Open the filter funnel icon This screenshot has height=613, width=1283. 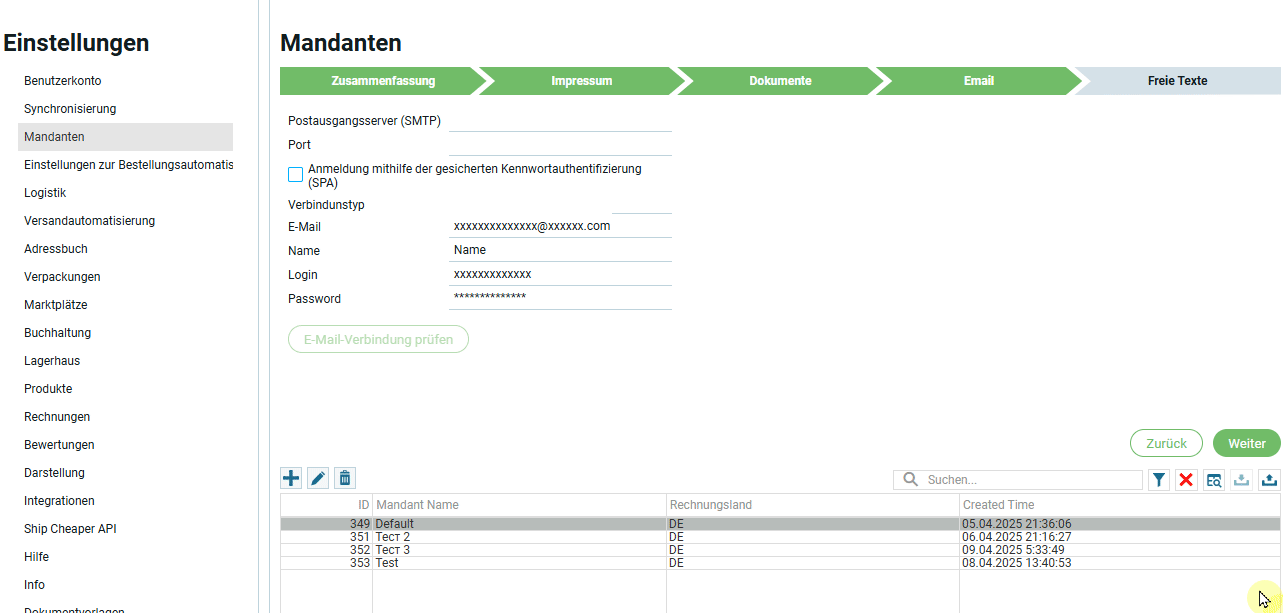click(x=1159, y=480)
